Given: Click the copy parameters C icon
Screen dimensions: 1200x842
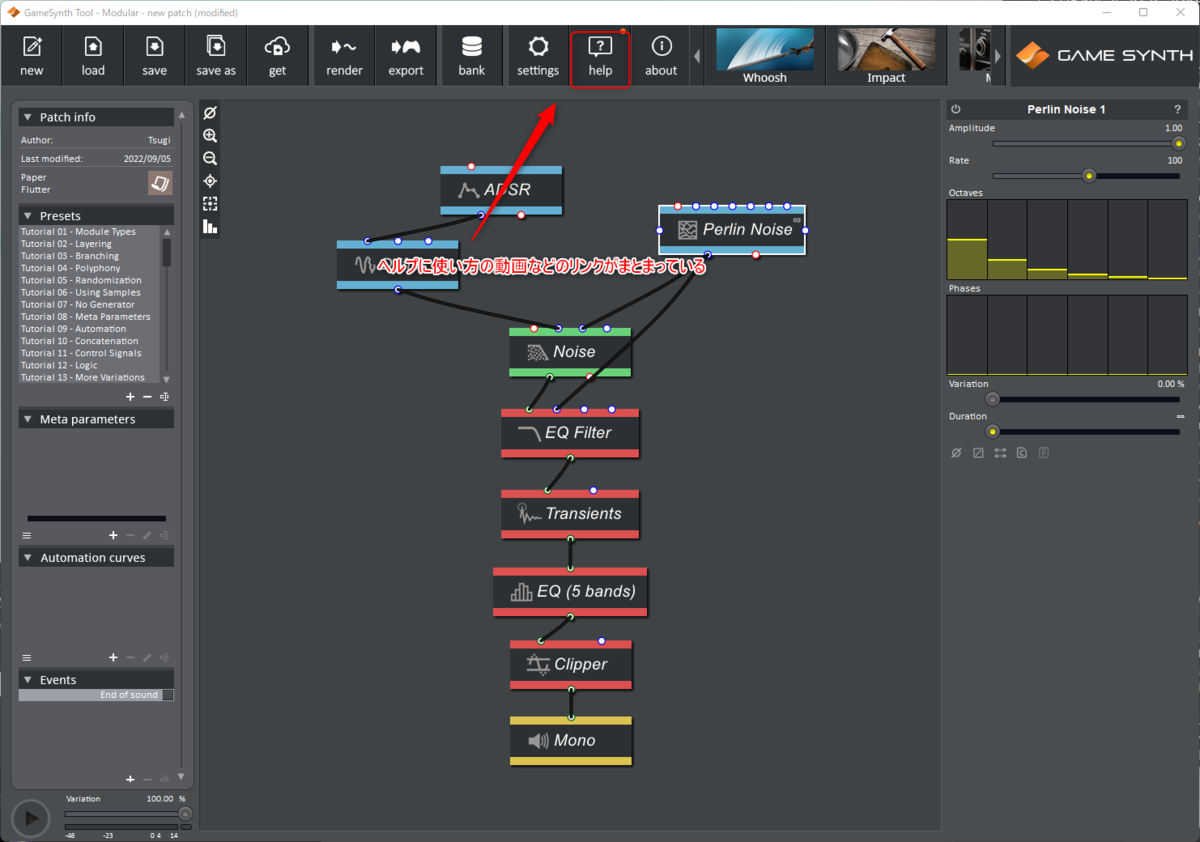Looking at the screenshot, I should point(1022,453).
